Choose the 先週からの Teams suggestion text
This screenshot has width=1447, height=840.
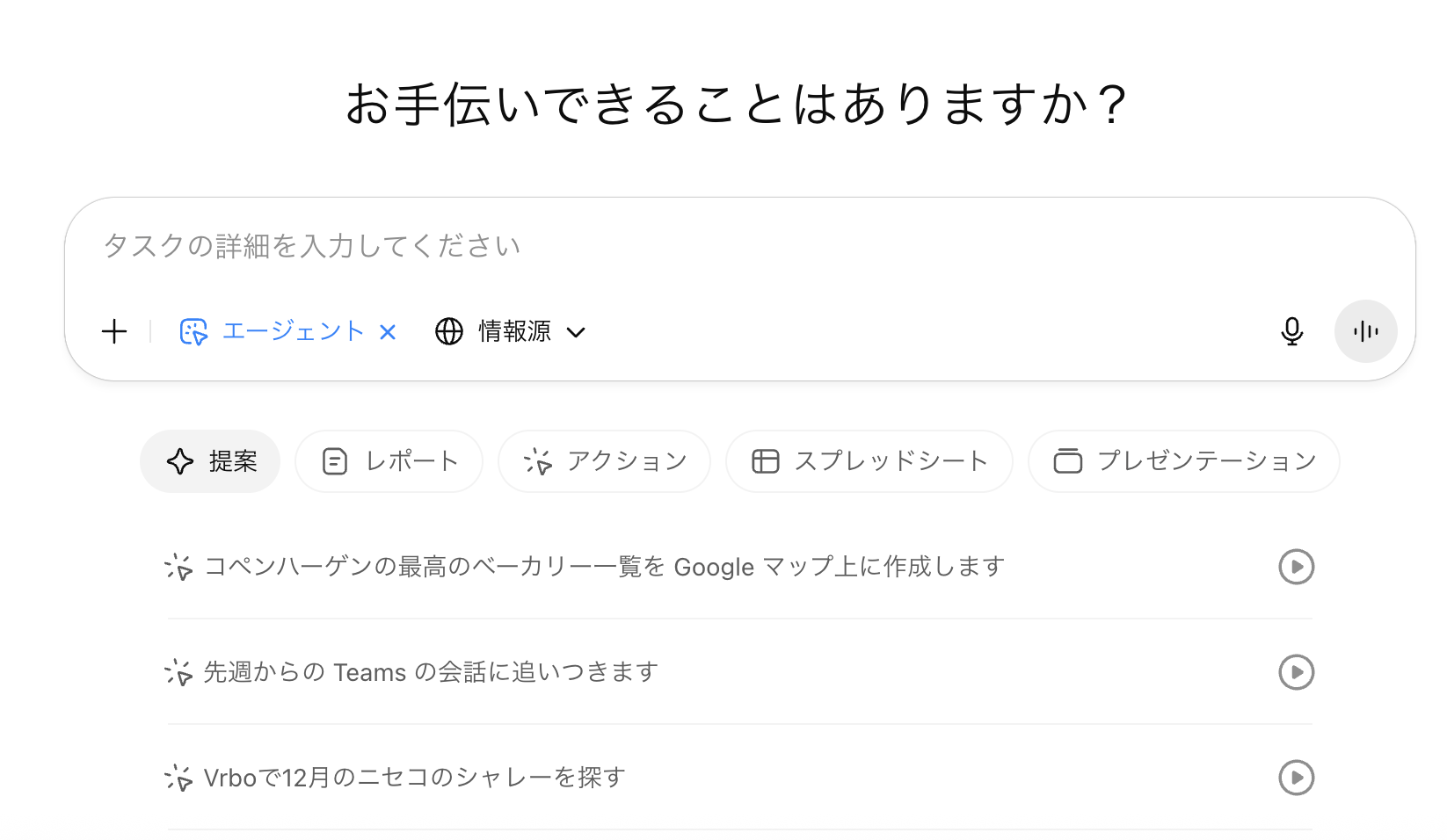point(431,672)
